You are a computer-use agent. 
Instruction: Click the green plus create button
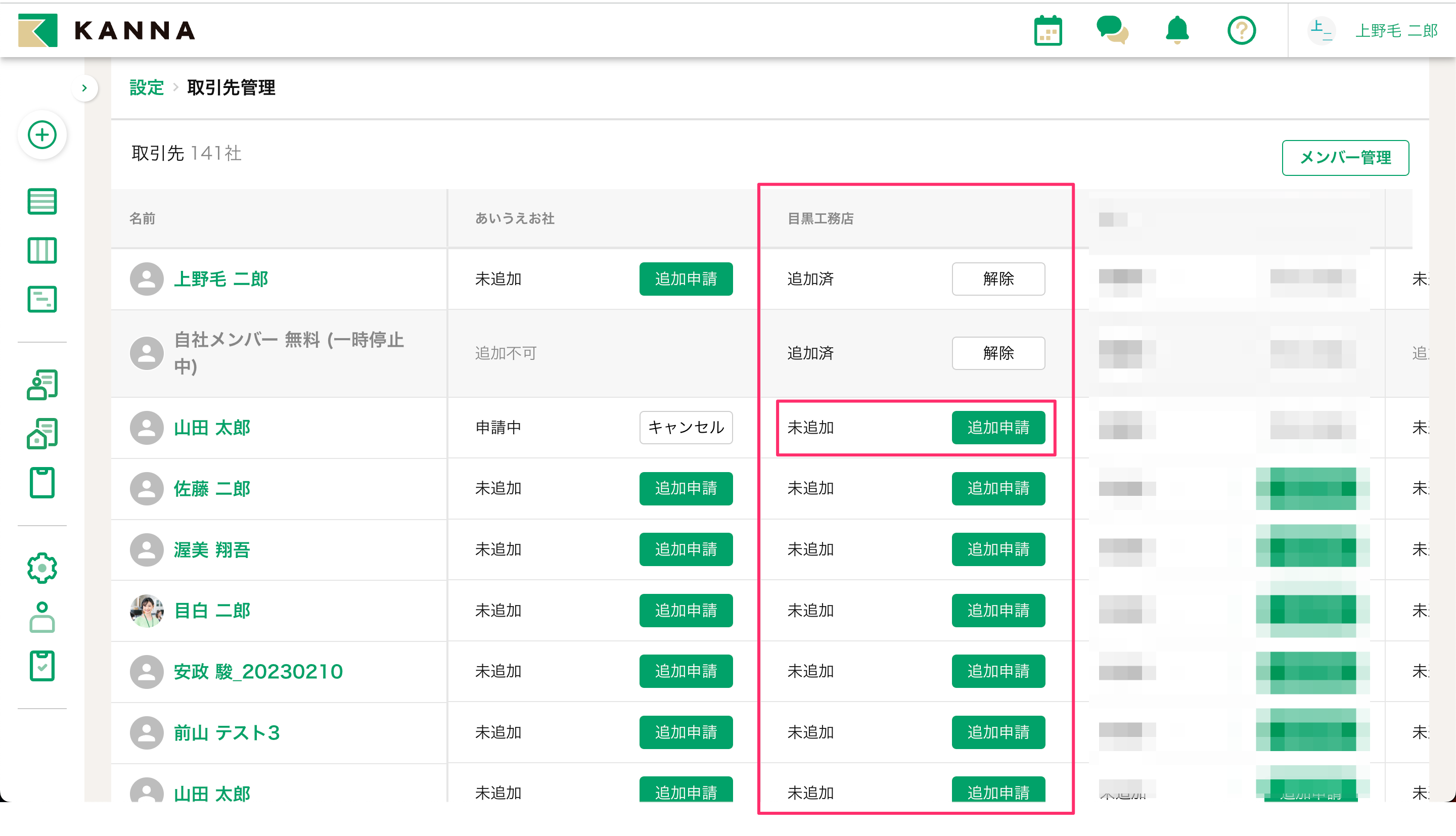(x=42, y=135)
